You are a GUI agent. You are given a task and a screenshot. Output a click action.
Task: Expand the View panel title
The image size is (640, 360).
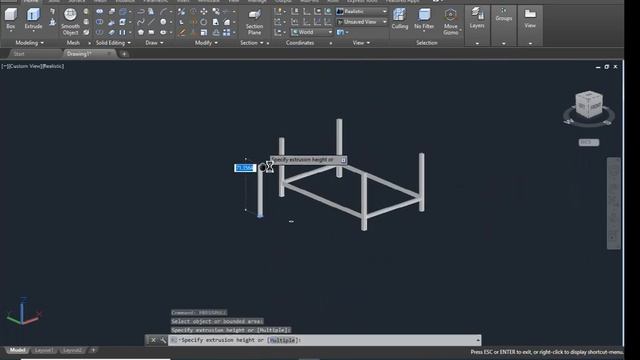(x=361, y=43)
